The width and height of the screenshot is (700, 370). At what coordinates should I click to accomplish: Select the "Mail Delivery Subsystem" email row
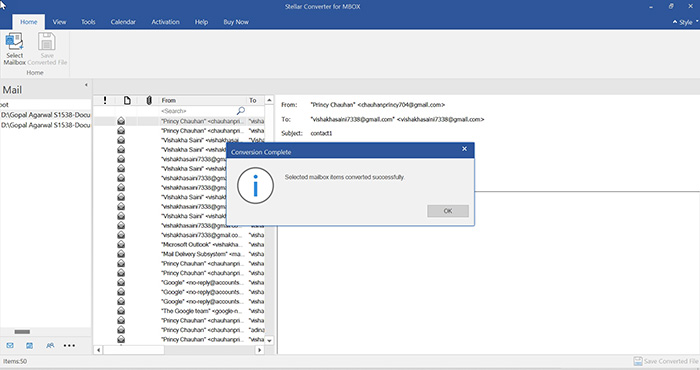pos(179,254)
